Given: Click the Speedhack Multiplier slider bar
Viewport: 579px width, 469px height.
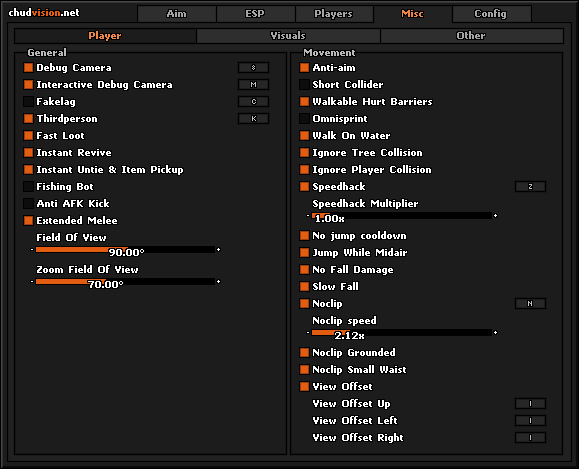Looking at the screenshot, I should tap(402, 216).
